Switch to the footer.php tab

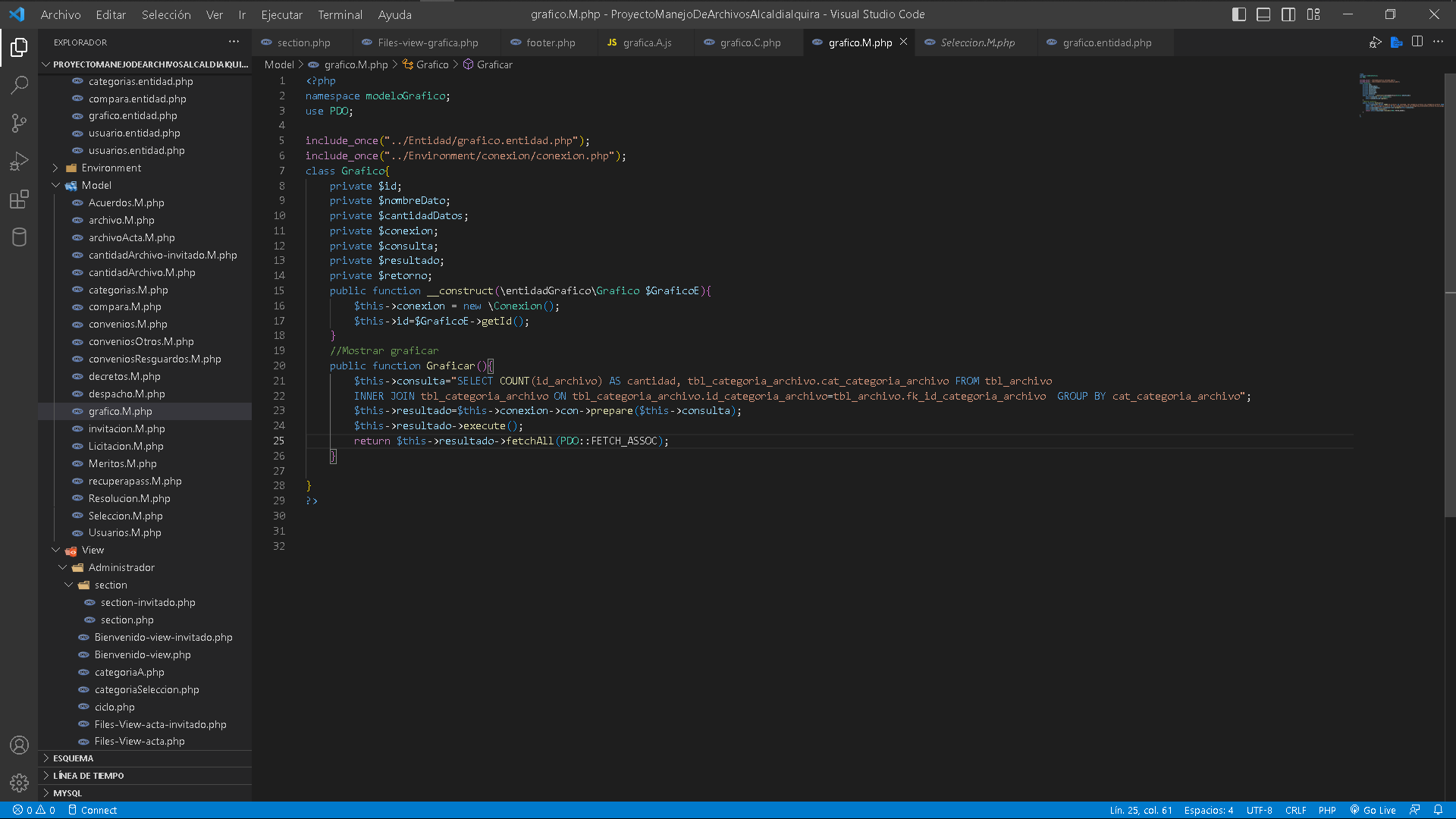click(550, 42)
